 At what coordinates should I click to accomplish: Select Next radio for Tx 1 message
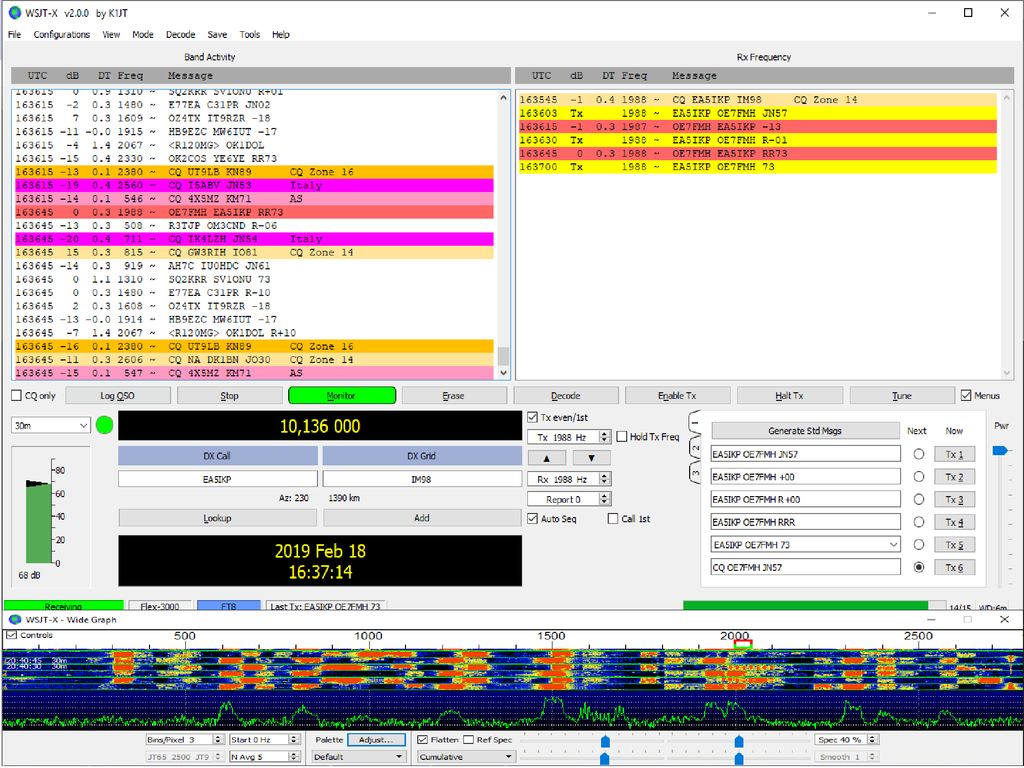pos(919,454)
